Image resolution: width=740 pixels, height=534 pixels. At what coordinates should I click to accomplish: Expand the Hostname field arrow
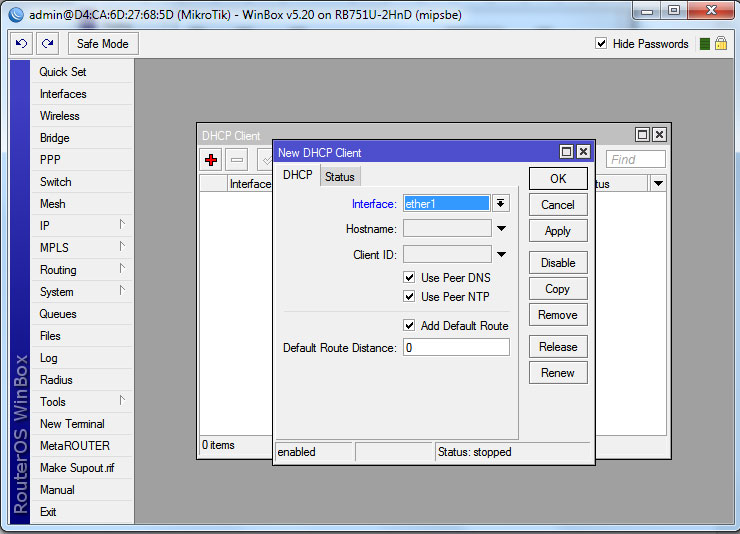501,229
